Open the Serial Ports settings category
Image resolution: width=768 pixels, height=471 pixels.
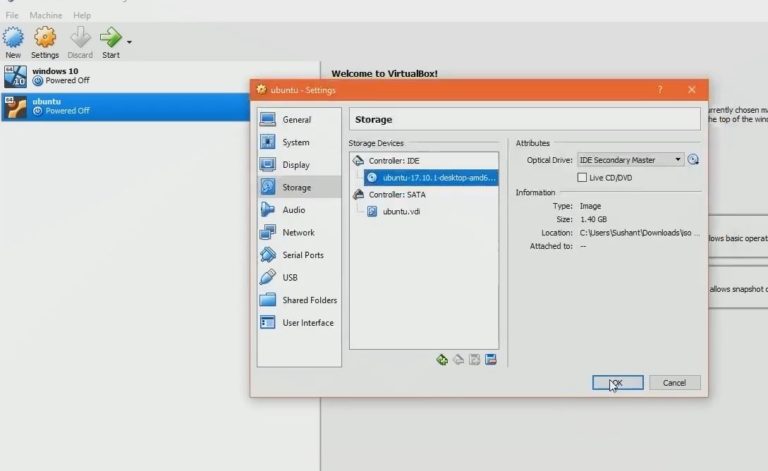pyautogui.click(x=299, y=255)
